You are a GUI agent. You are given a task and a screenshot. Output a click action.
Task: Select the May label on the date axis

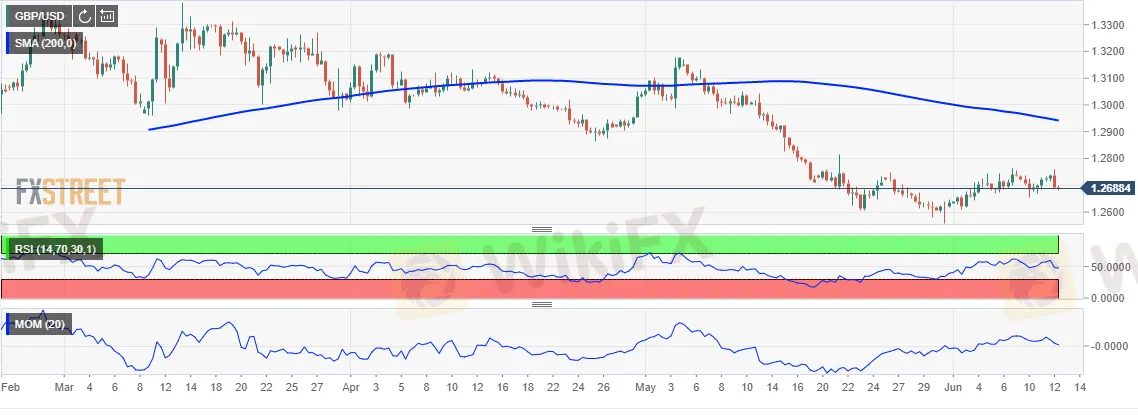[646, 385]
